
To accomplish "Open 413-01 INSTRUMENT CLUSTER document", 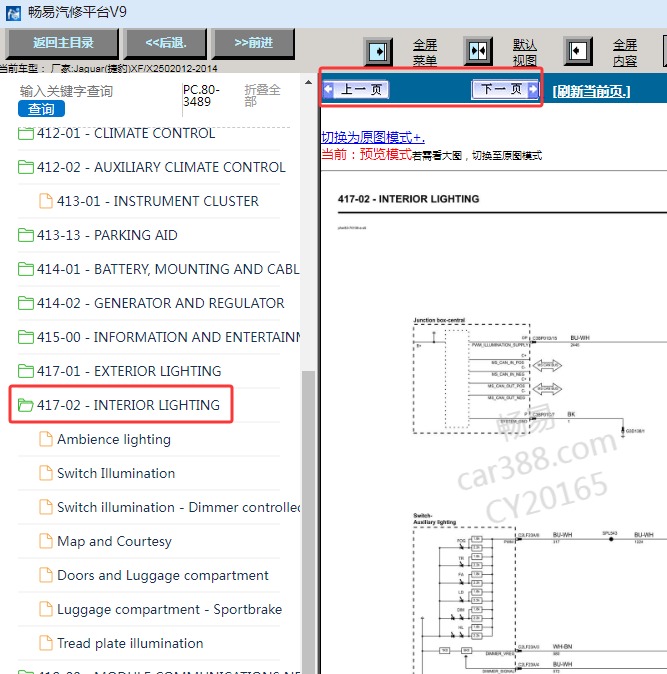I will [157, 201].
